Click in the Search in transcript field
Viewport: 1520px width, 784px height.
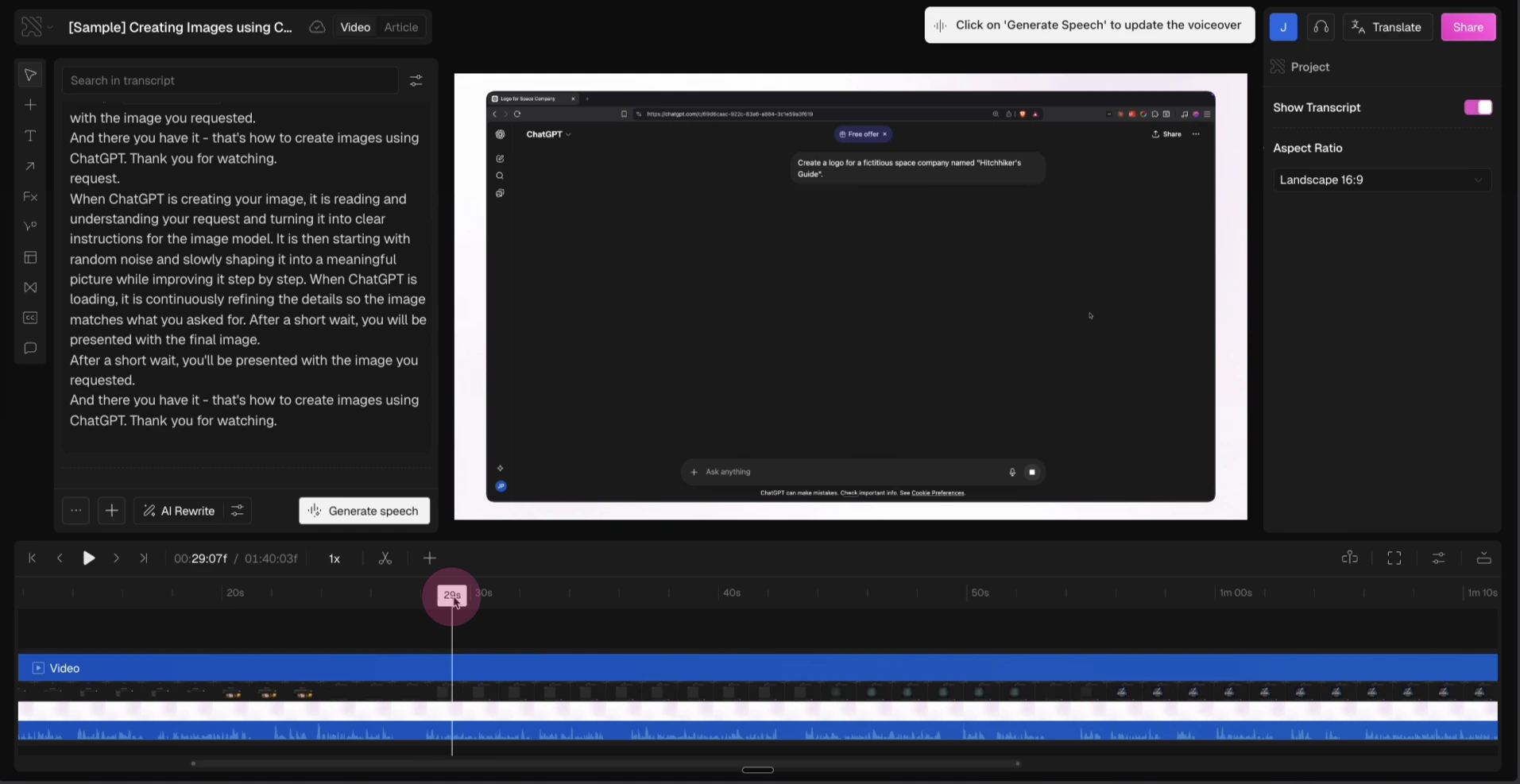tap(230, 80)
